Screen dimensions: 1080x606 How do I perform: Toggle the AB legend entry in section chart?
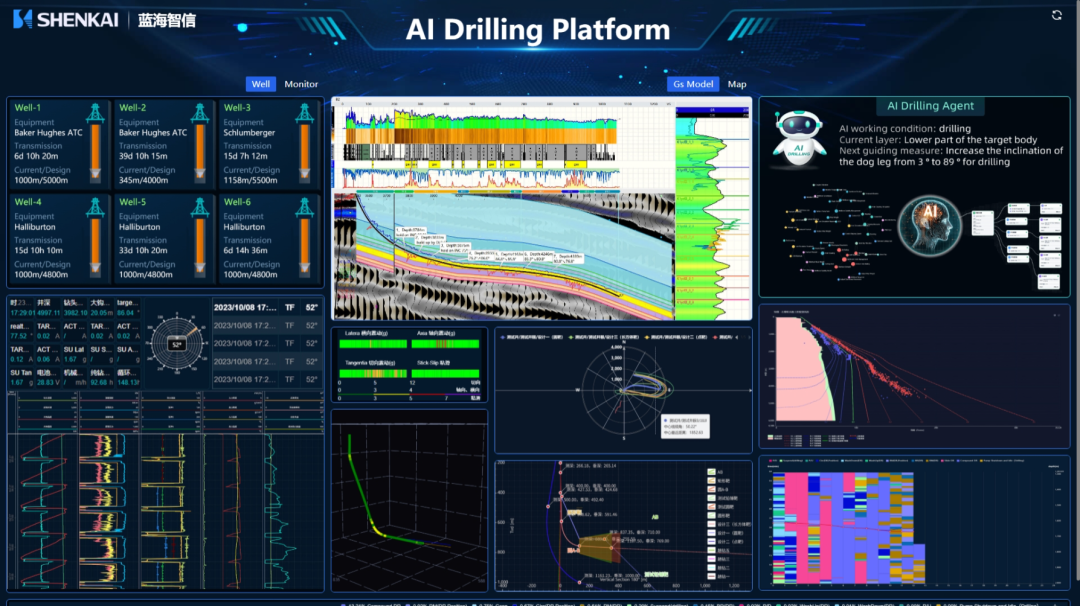point(716,472)
